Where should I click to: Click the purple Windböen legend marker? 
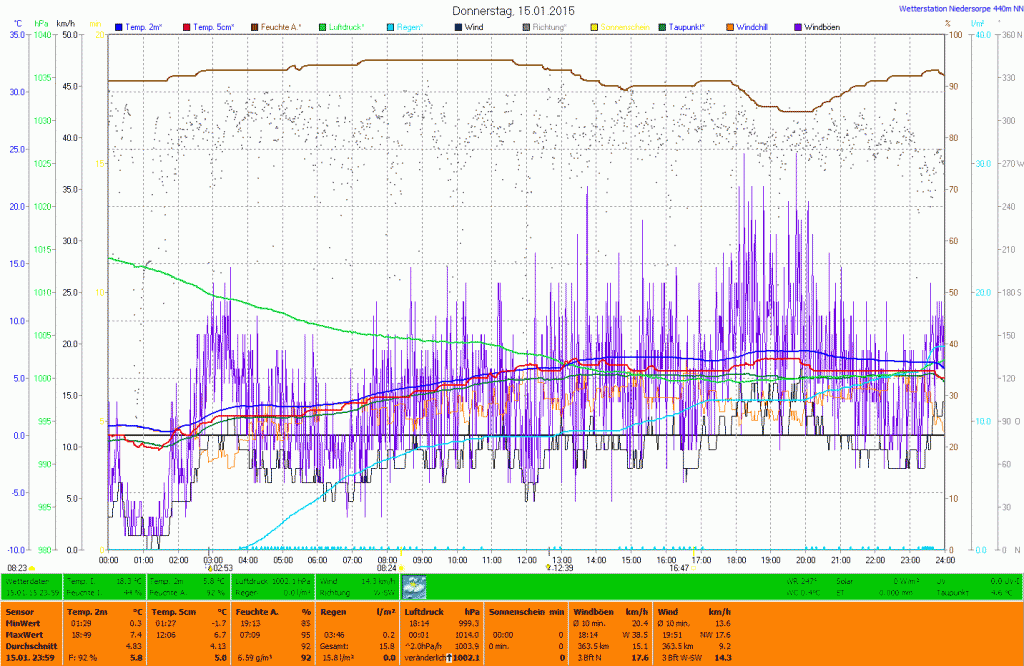(798, 26)
